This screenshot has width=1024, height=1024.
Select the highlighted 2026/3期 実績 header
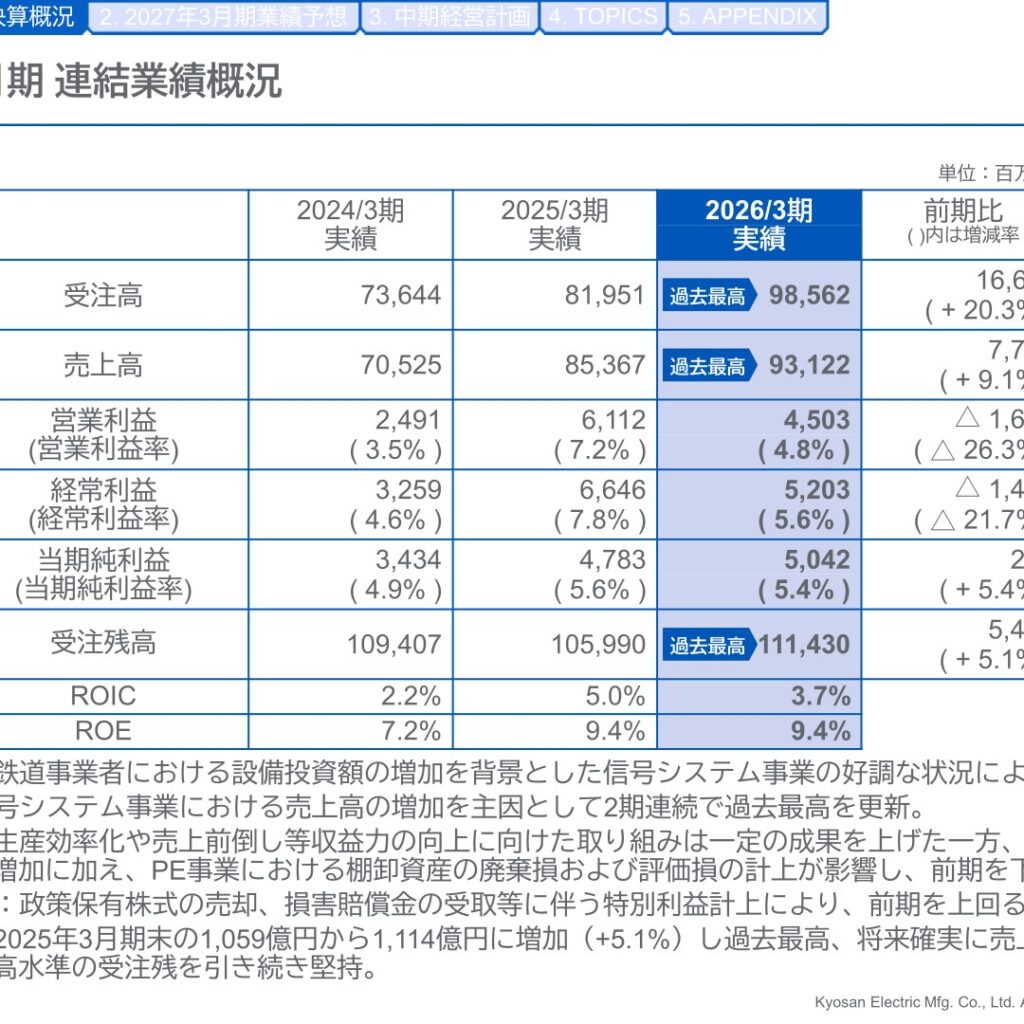(759, 225)
